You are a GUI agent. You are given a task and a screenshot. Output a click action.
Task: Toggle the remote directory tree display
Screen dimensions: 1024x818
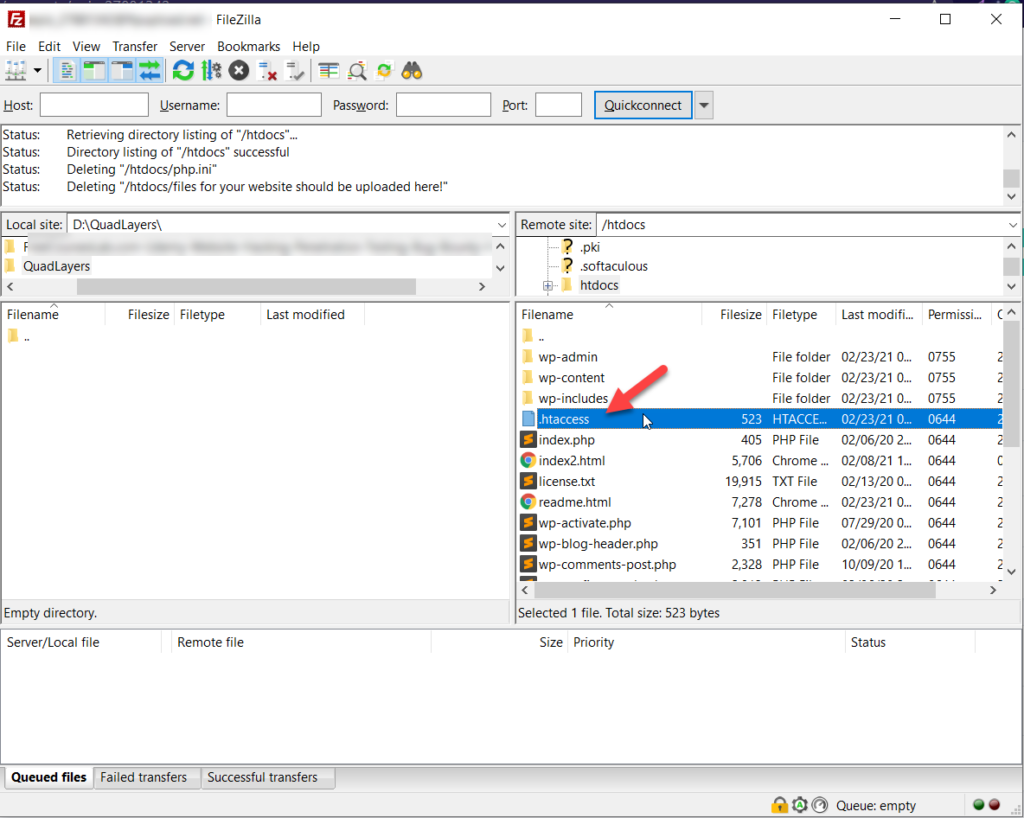click(122, 71)
